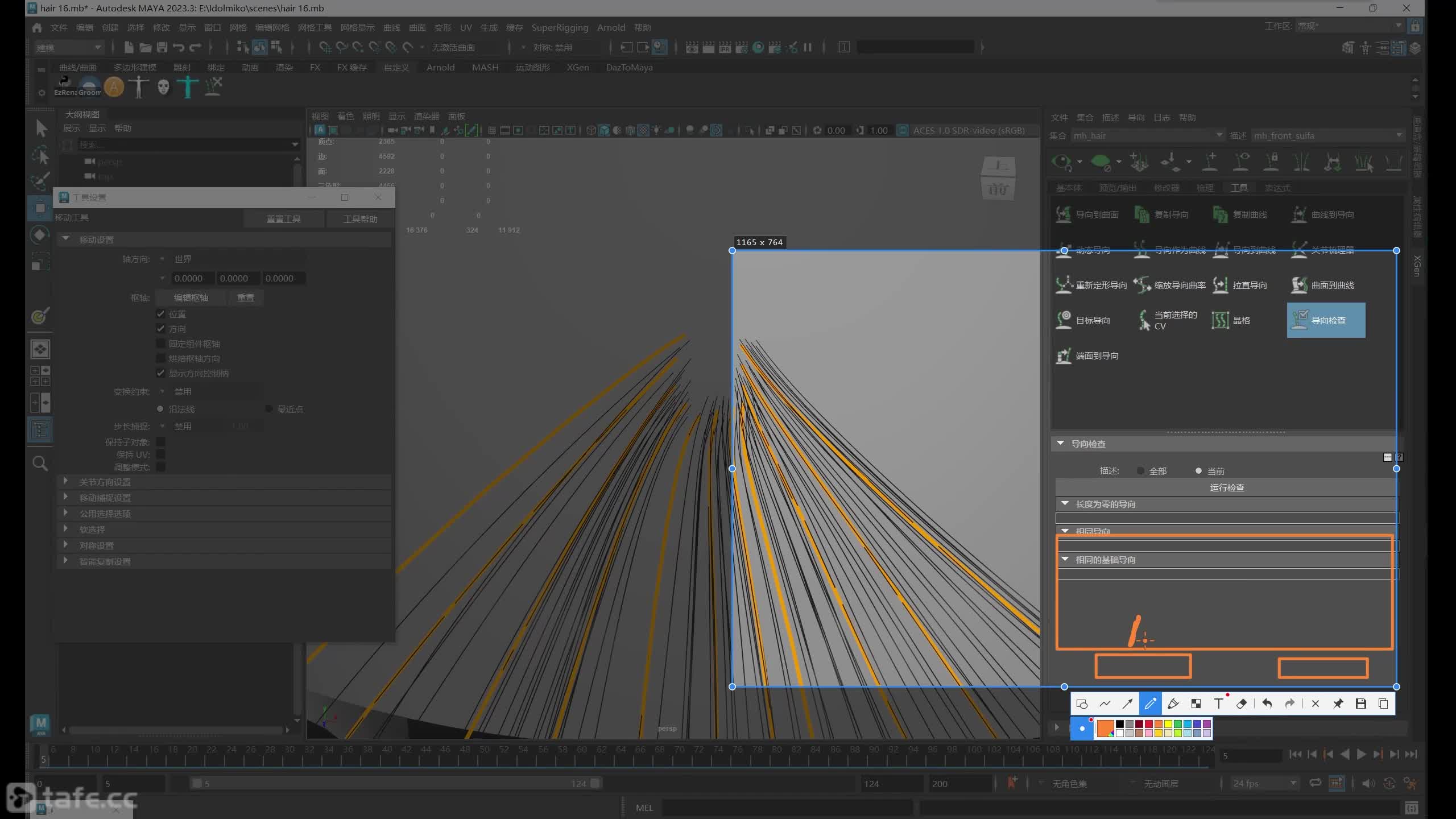The height and width of the screenshot is (819, 1456).
Task: Open the 文件 menu in Maya menu bar
Action: coord(59,27)
